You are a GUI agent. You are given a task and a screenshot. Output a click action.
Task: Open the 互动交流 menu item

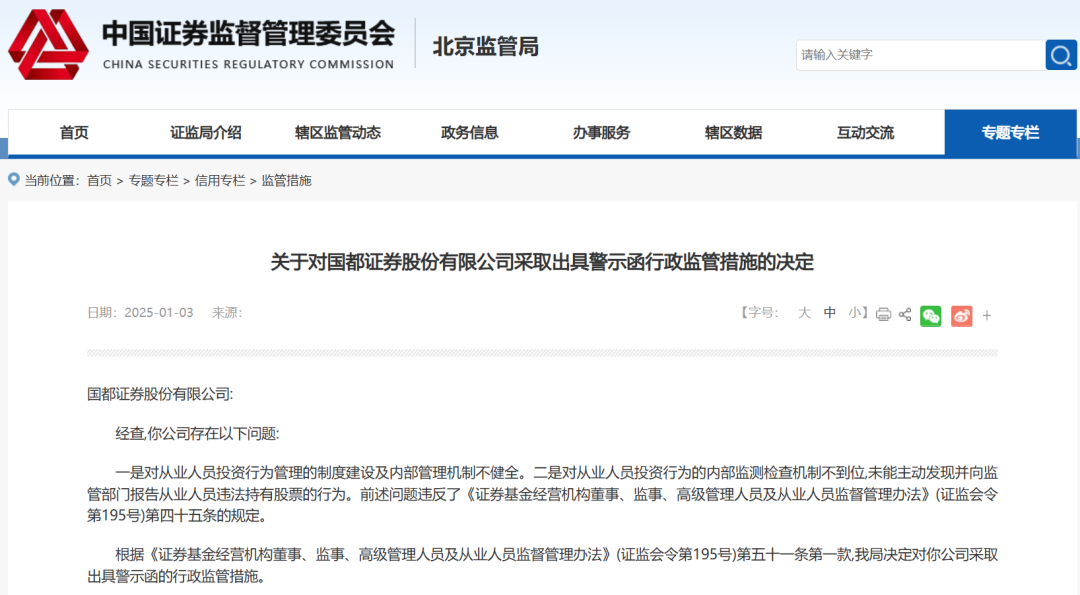[x=866, y=133]
